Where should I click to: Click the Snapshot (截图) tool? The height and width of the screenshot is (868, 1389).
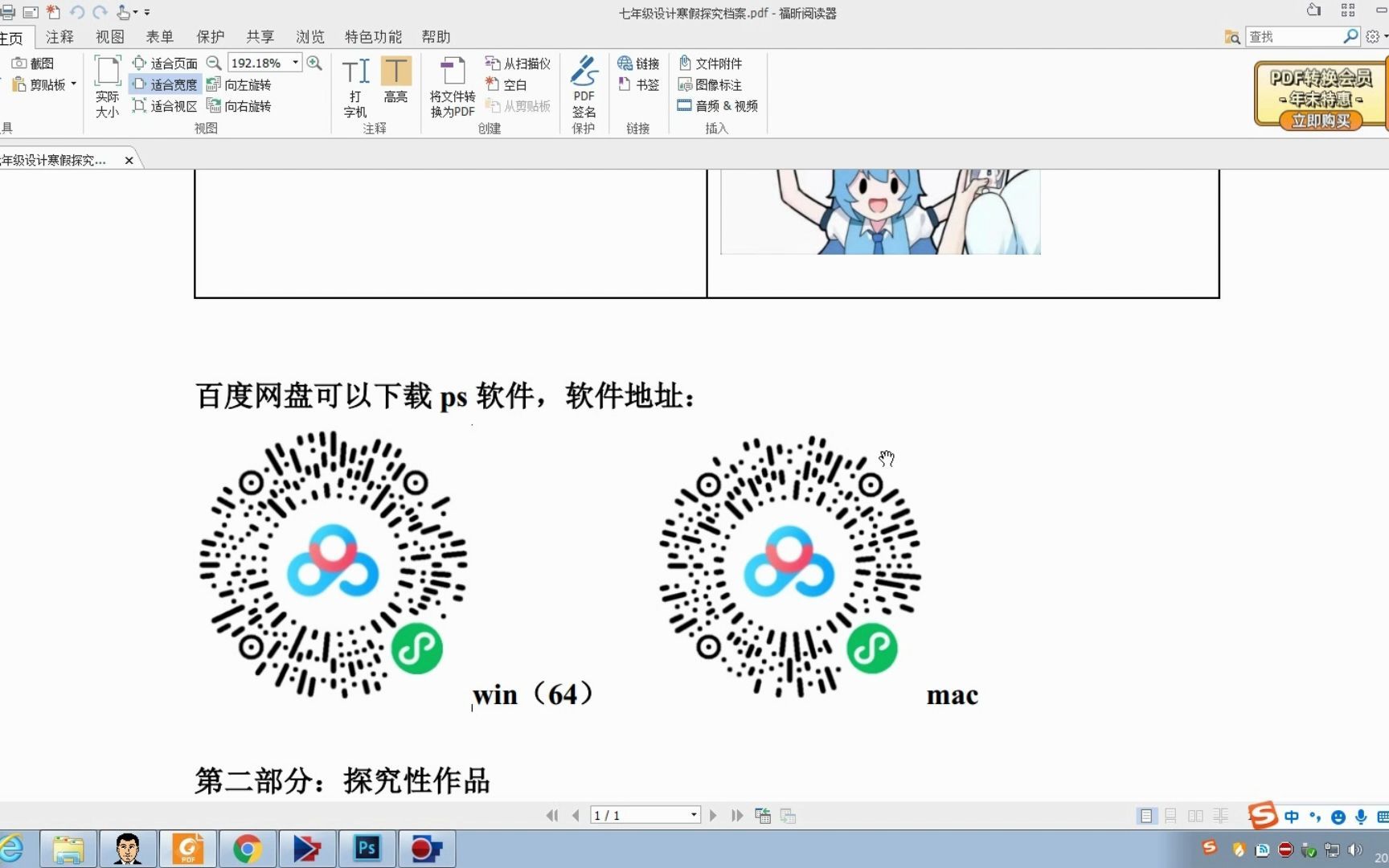[x=33, y=63]
